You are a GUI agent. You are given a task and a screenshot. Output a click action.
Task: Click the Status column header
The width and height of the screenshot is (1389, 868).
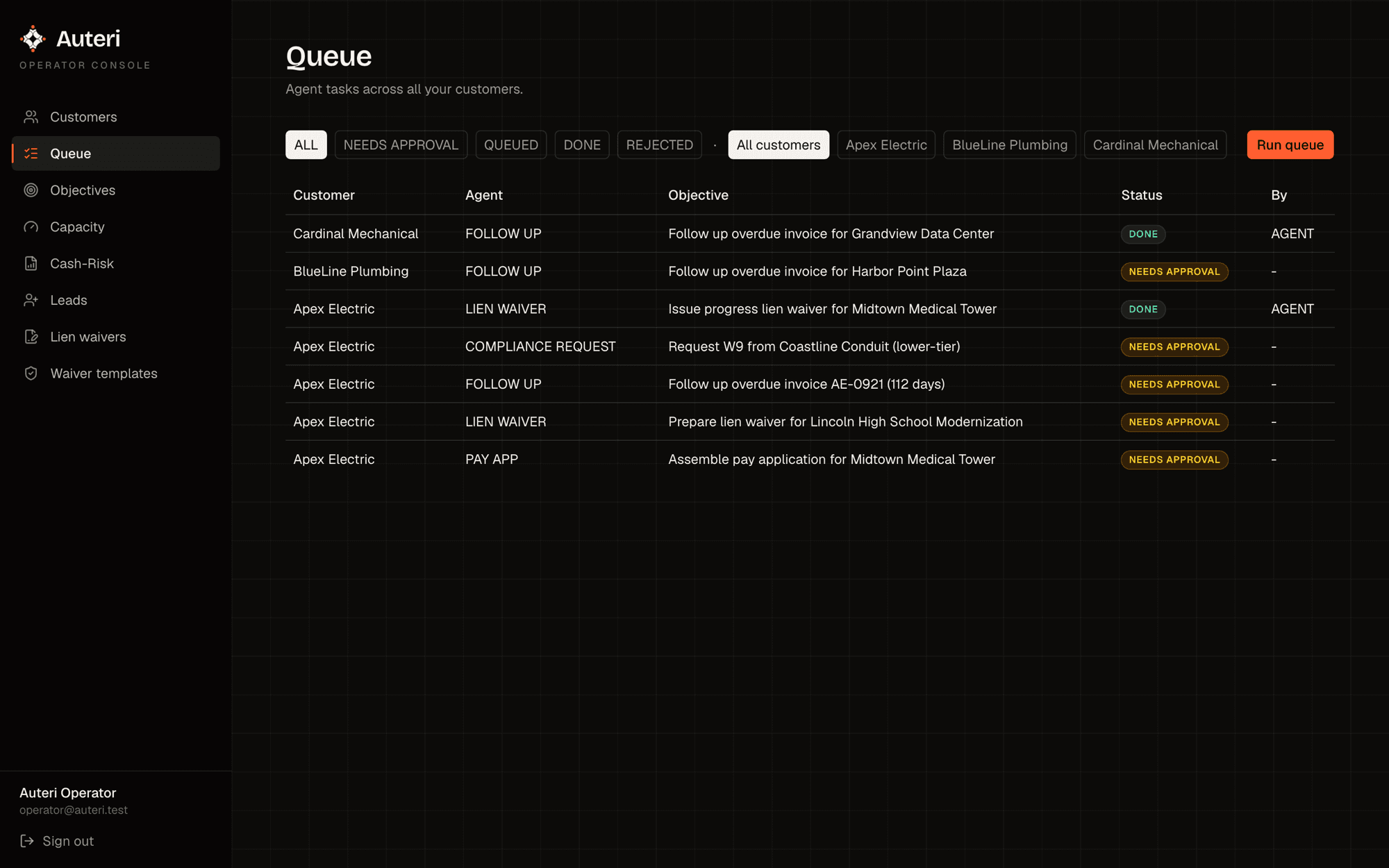[1142, 195]
